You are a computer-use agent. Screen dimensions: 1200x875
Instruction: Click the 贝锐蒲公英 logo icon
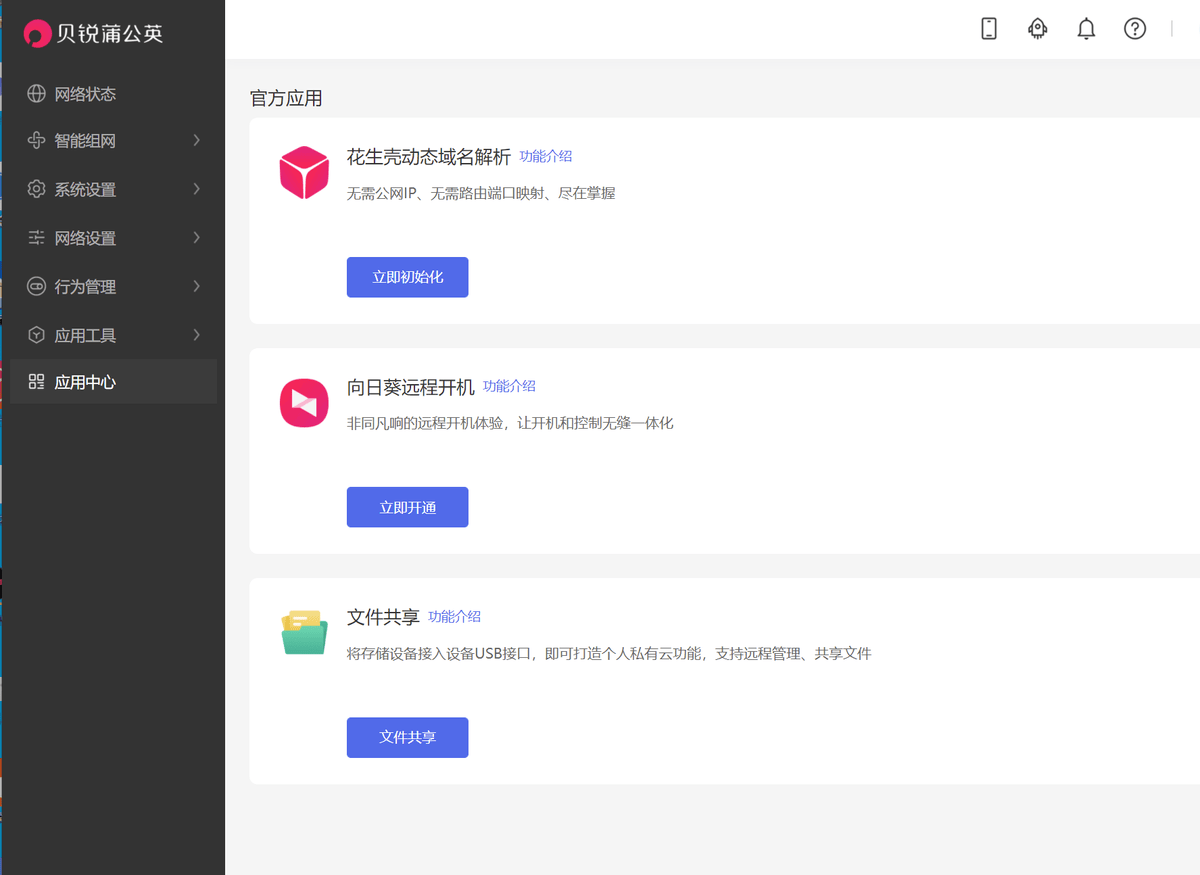[x=37, y=34]
